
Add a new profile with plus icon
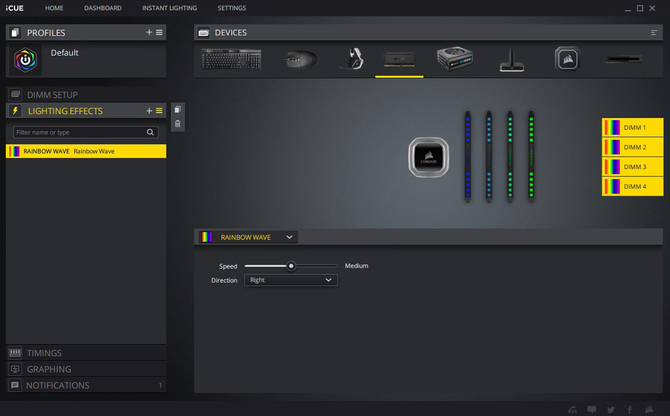(149, 32)
